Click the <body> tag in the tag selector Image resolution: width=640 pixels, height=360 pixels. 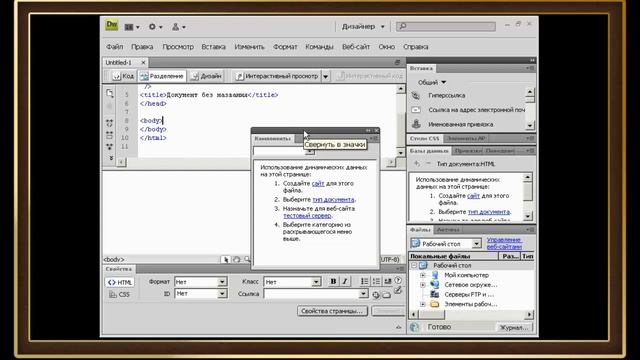[114, 259]
